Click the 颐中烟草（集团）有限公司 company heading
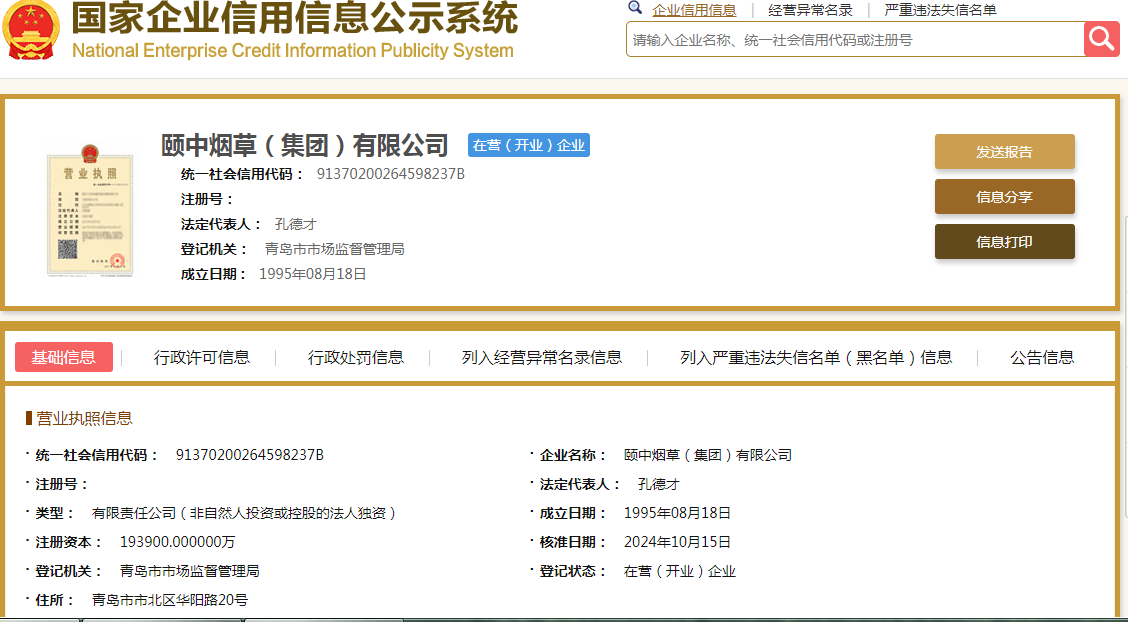 (305, 146)
